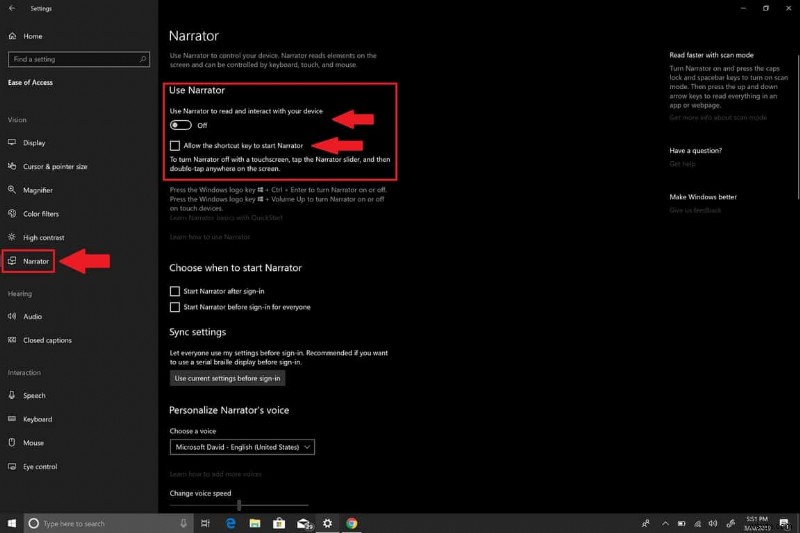Open the Mail app from the taskbar

304,523
